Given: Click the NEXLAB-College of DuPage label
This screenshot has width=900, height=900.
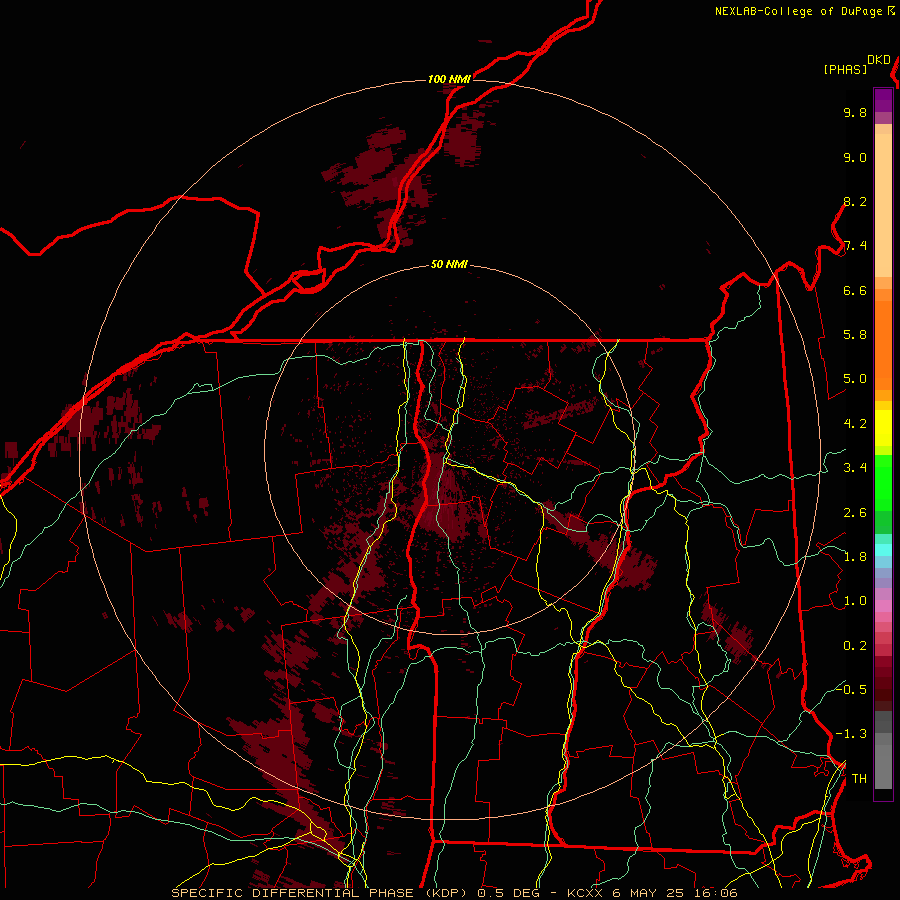Looking at the screenshot, I should (x=798, y=11).
